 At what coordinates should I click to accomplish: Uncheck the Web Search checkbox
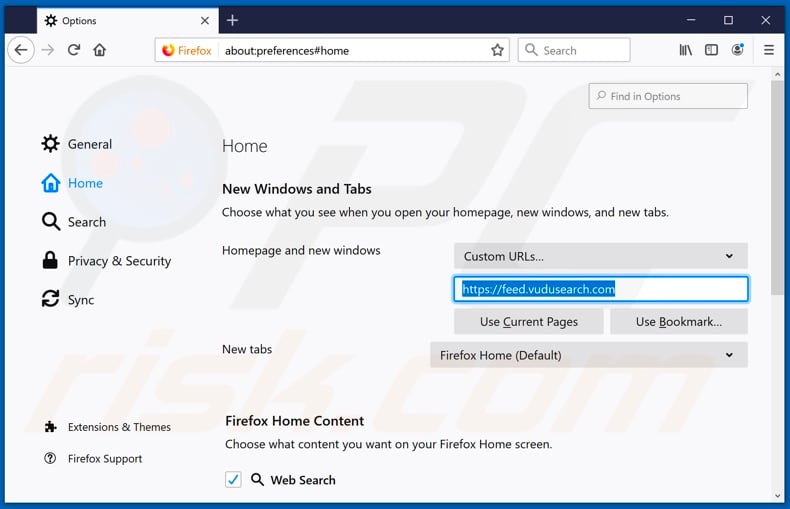click(233, 479)
